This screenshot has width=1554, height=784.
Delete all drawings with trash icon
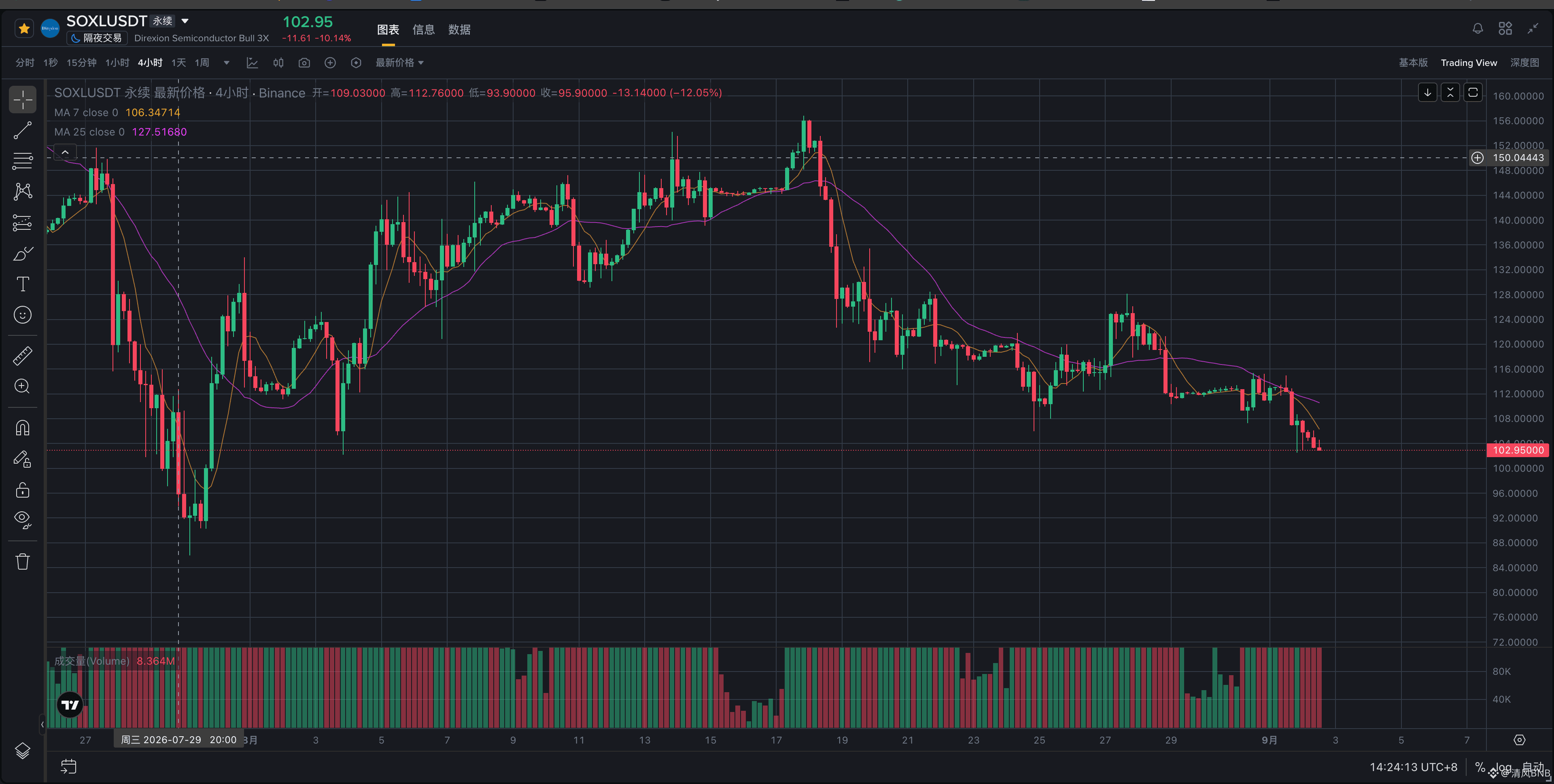22,562
